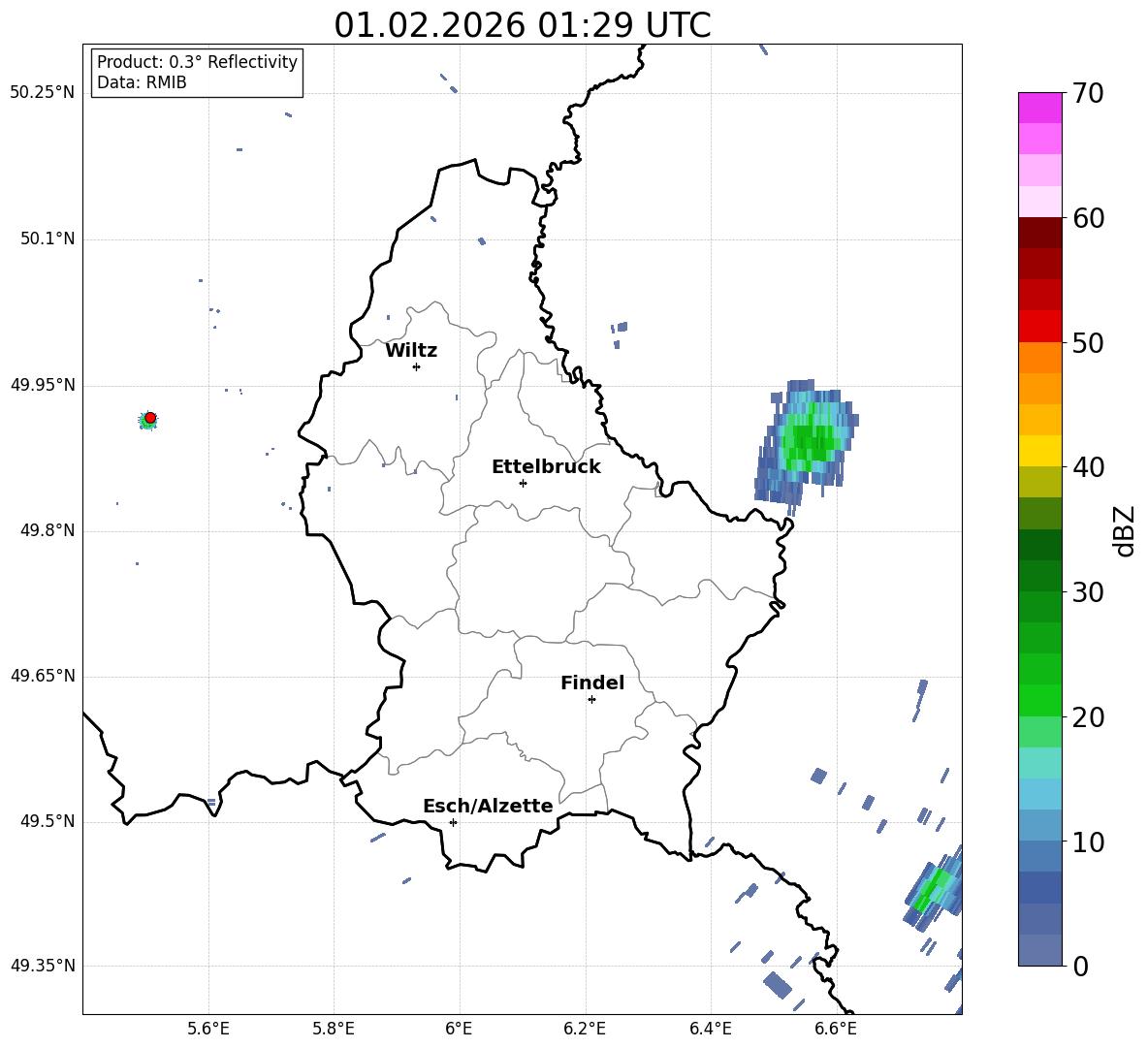
Task: Click the light blue colorbar segment near 10
Action: [1039, 825]
